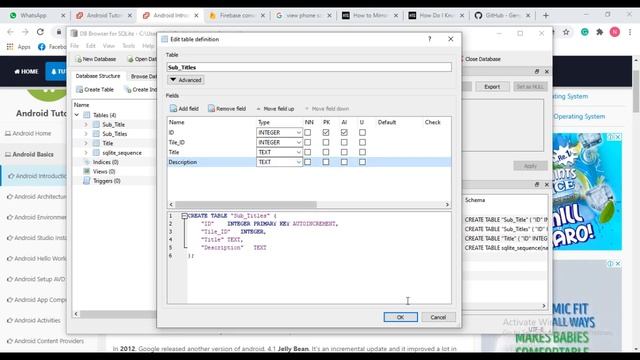640x360 pixels.
Task: Enable Not Null for Description field
Action: click(x=308, y=162)
